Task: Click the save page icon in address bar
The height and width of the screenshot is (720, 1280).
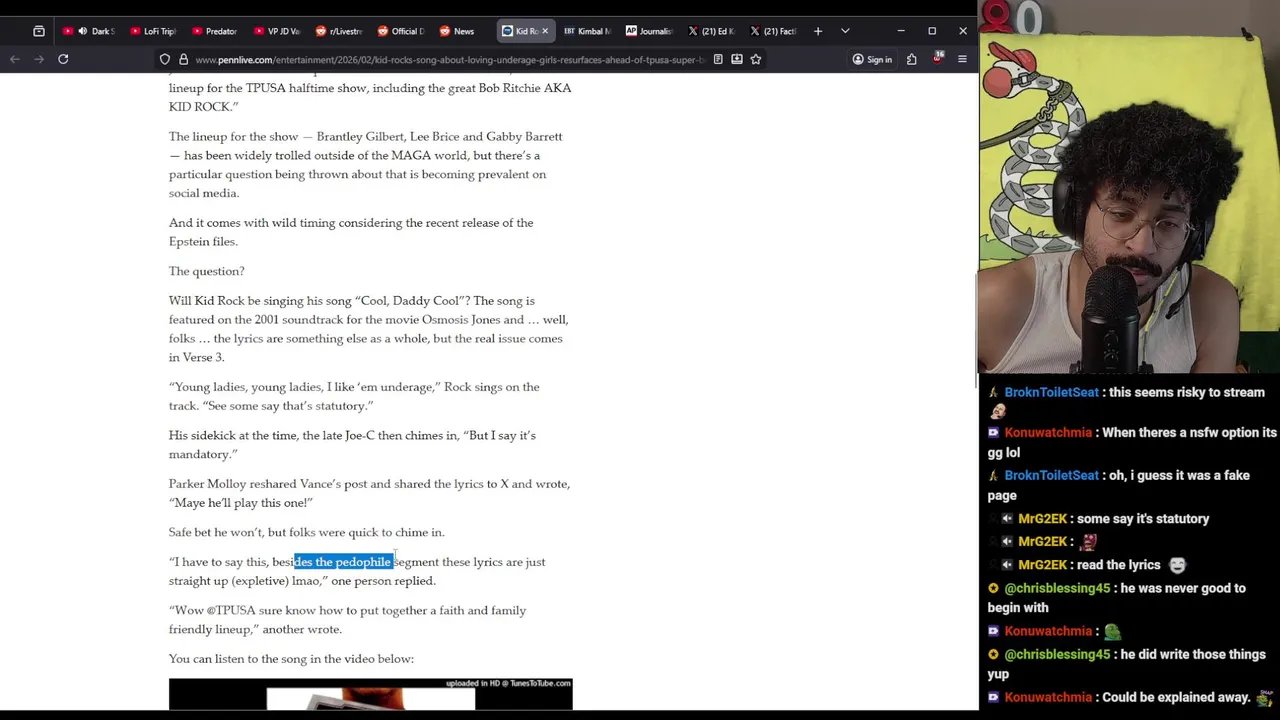Action: click(x=737, y=59)
